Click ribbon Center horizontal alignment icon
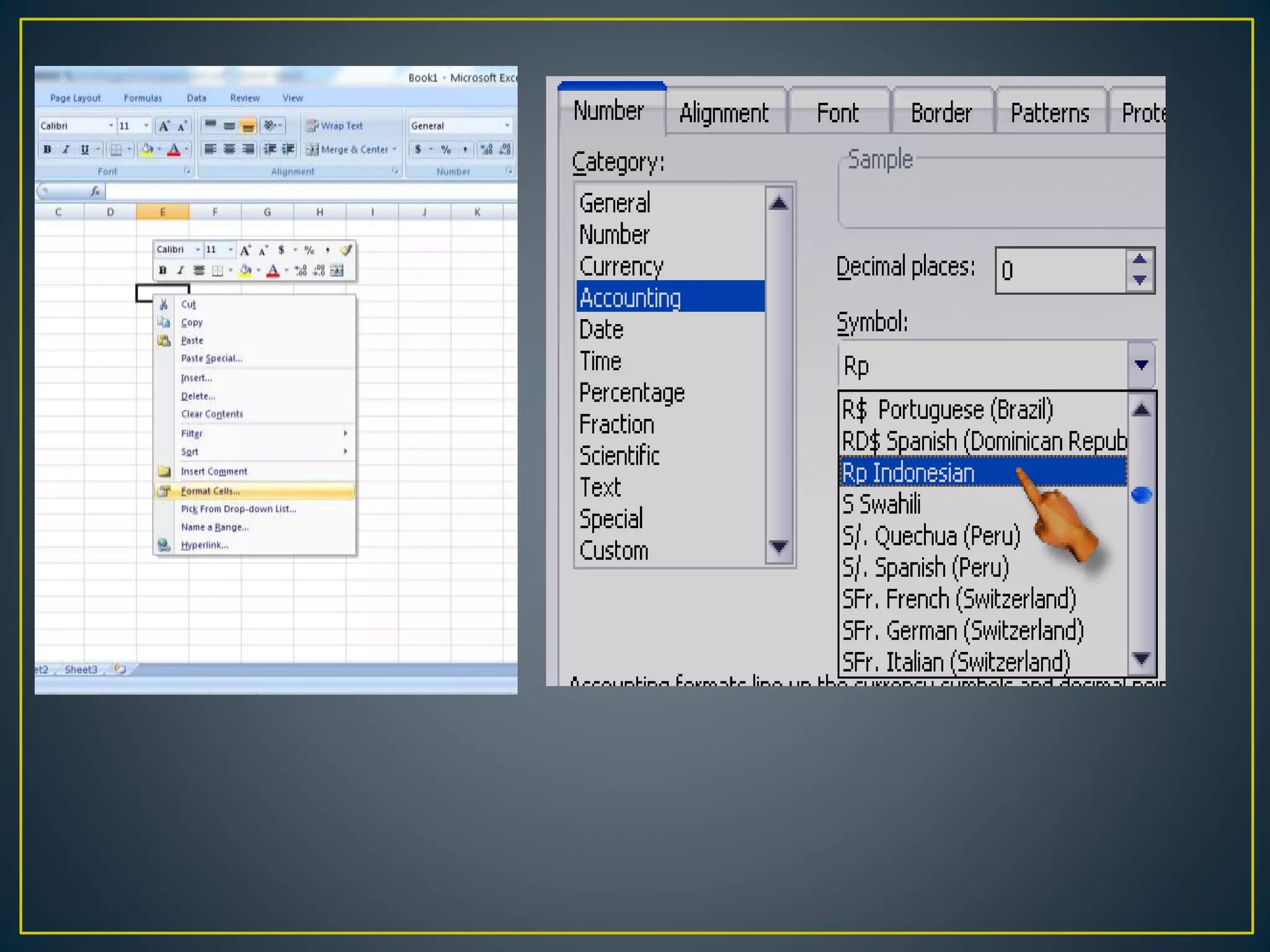The image size is (1270, 952). coord(229,149)
